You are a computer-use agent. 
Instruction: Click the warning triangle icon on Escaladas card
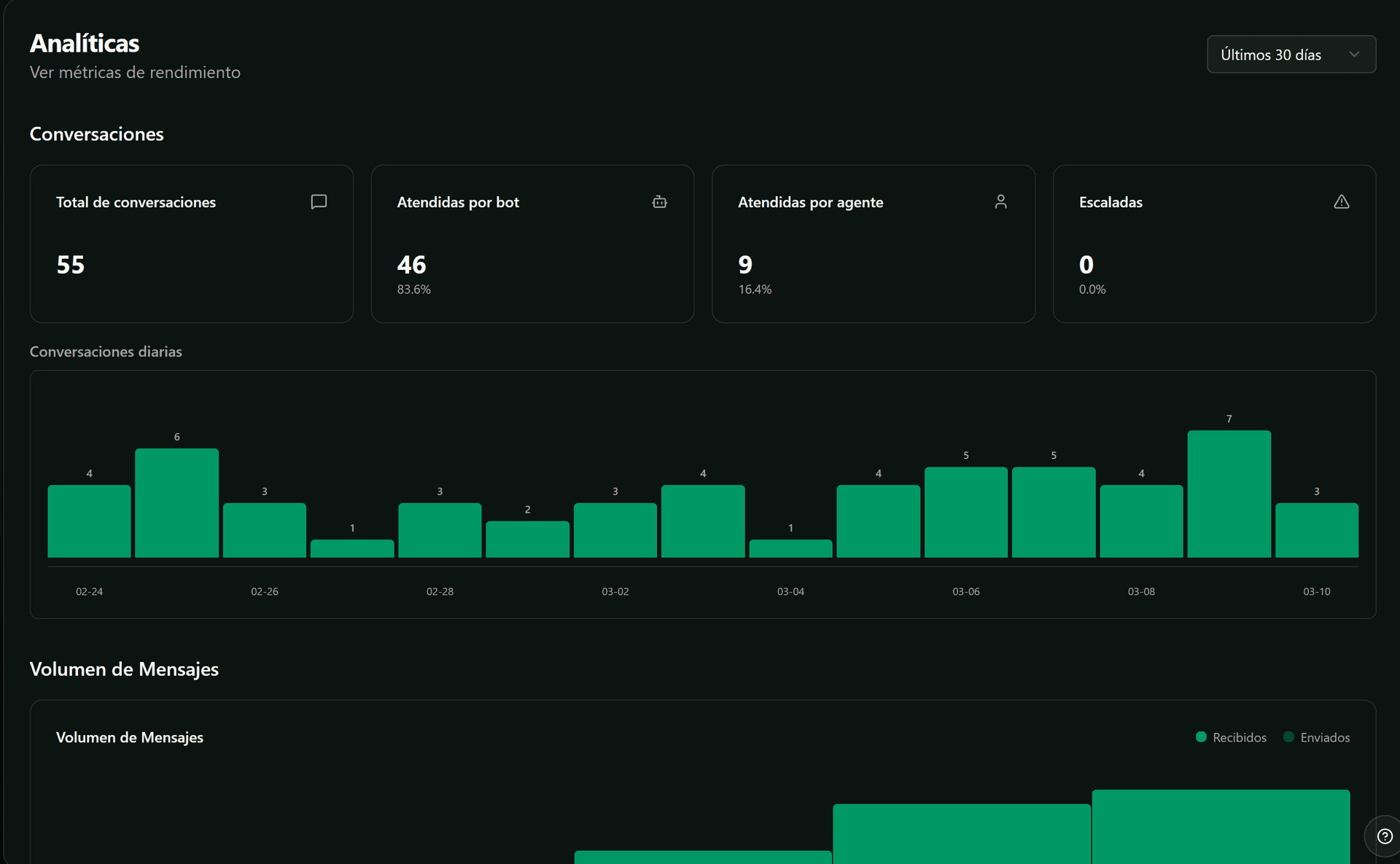click(x=1342, y=202)
